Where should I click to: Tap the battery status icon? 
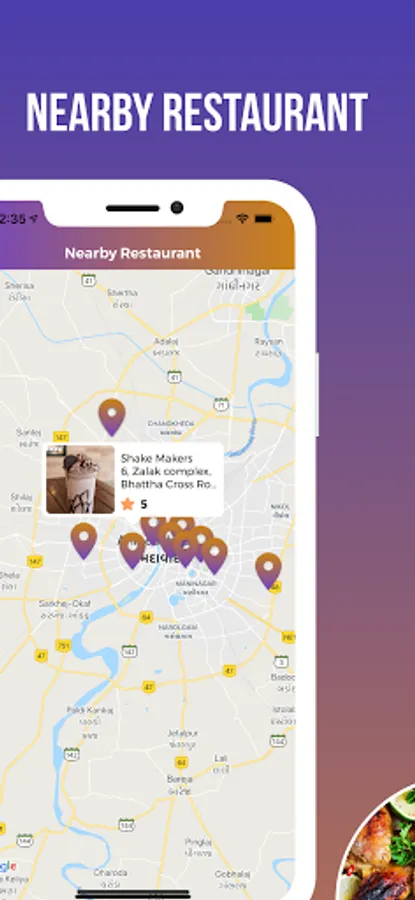tap(263, 219)
